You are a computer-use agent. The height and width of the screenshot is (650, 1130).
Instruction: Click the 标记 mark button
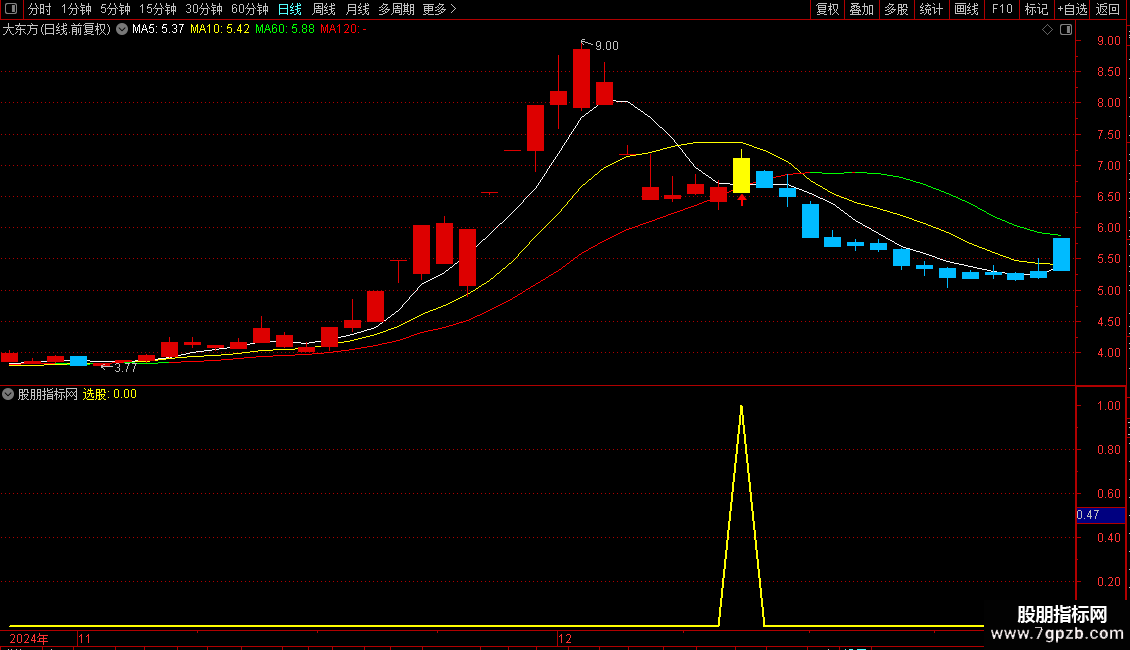click(1036, 9)
